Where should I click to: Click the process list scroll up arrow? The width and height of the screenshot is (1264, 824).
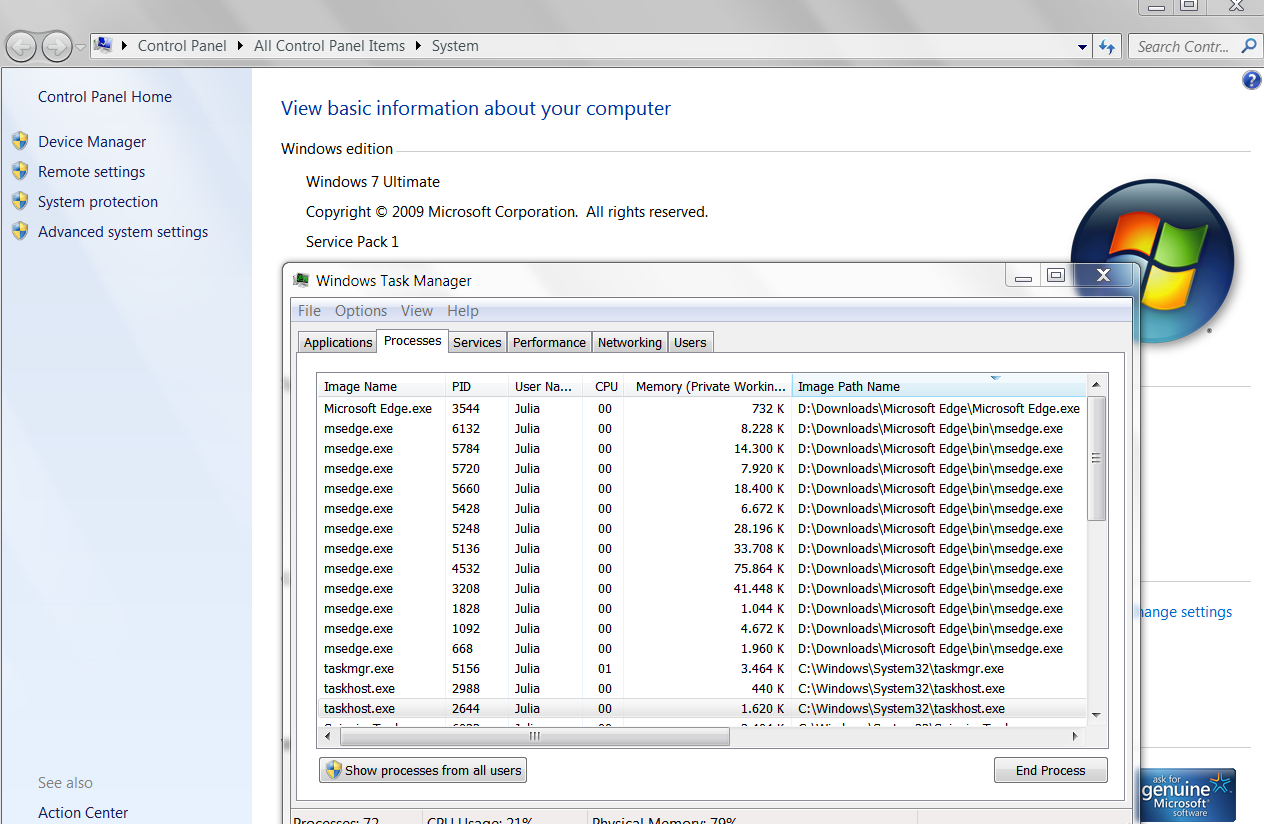(1096, 385)
